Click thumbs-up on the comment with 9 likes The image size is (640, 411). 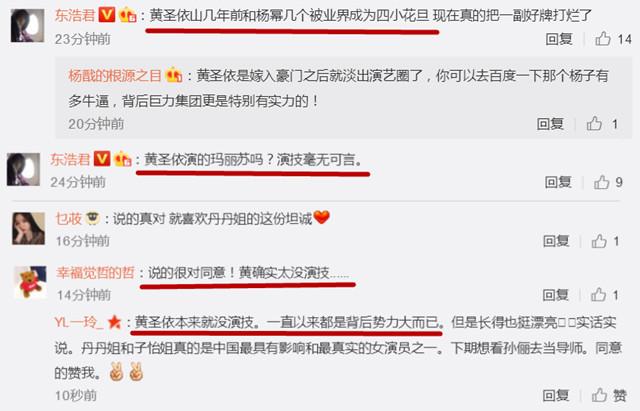(x=602, y=182)
